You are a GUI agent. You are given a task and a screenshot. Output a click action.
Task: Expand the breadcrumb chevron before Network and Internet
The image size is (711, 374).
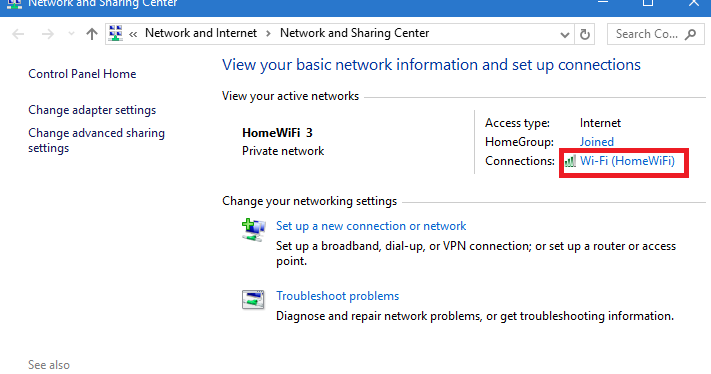point(133,34)
